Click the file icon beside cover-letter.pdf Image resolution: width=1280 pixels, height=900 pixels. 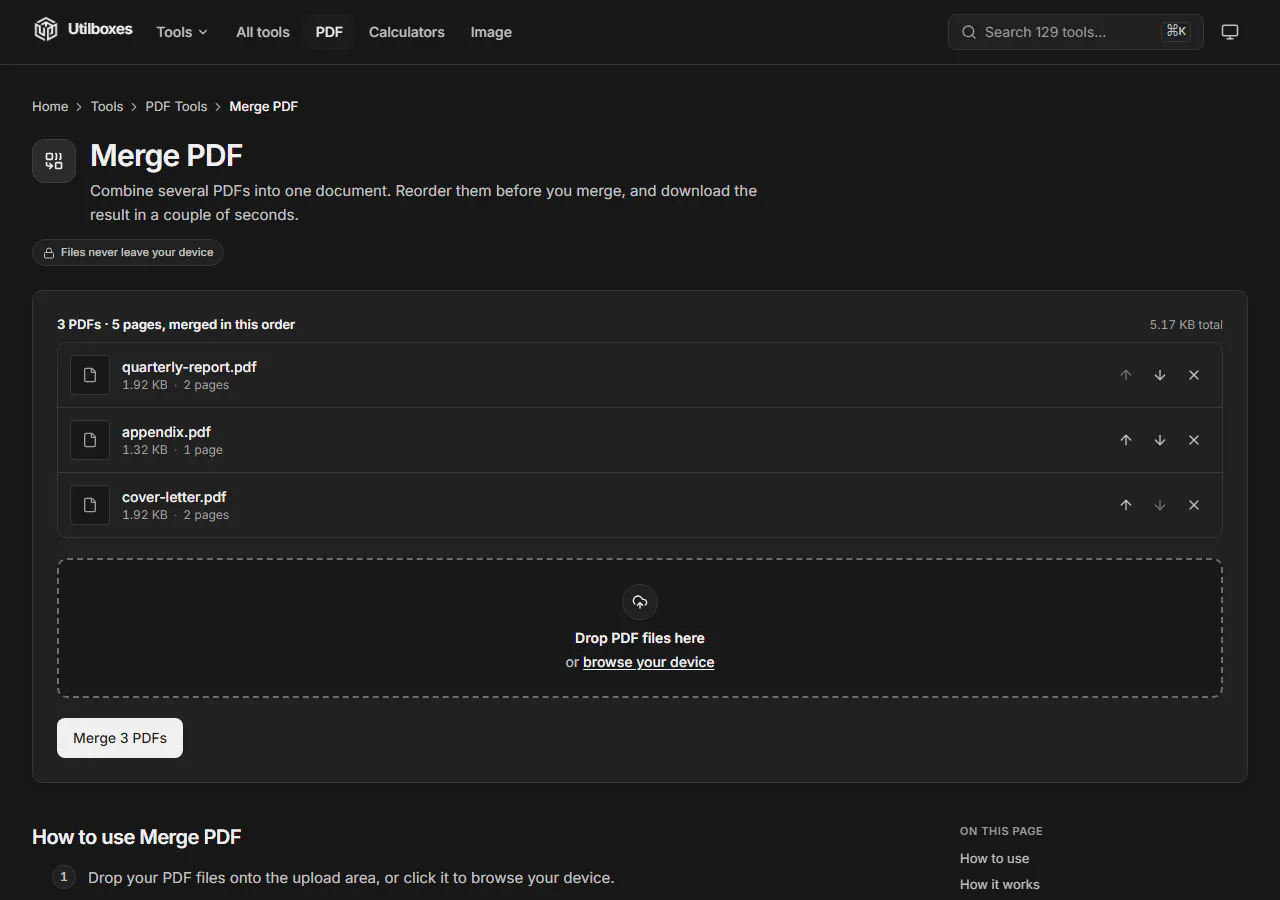[90, 505]
